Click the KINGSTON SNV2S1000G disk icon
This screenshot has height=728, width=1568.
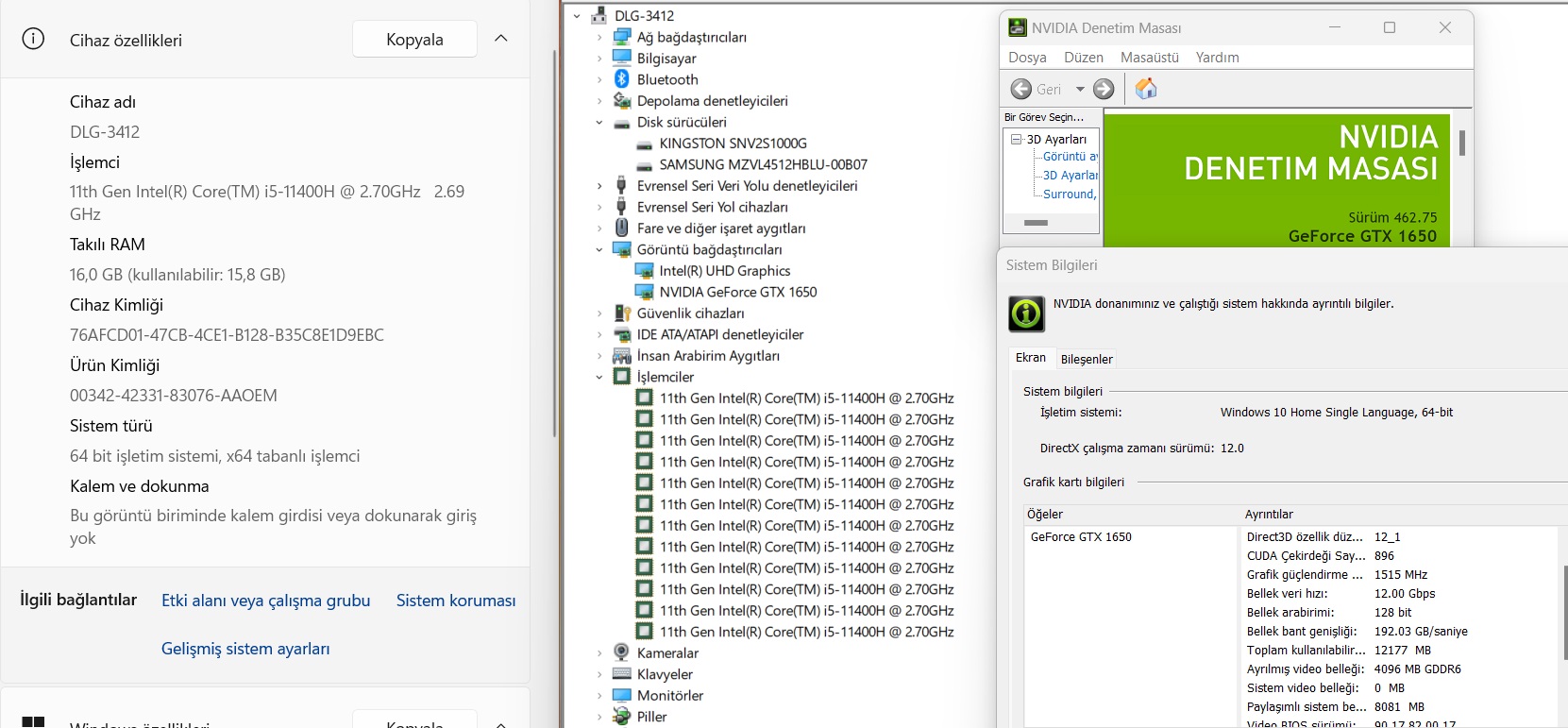pos(645,144)
